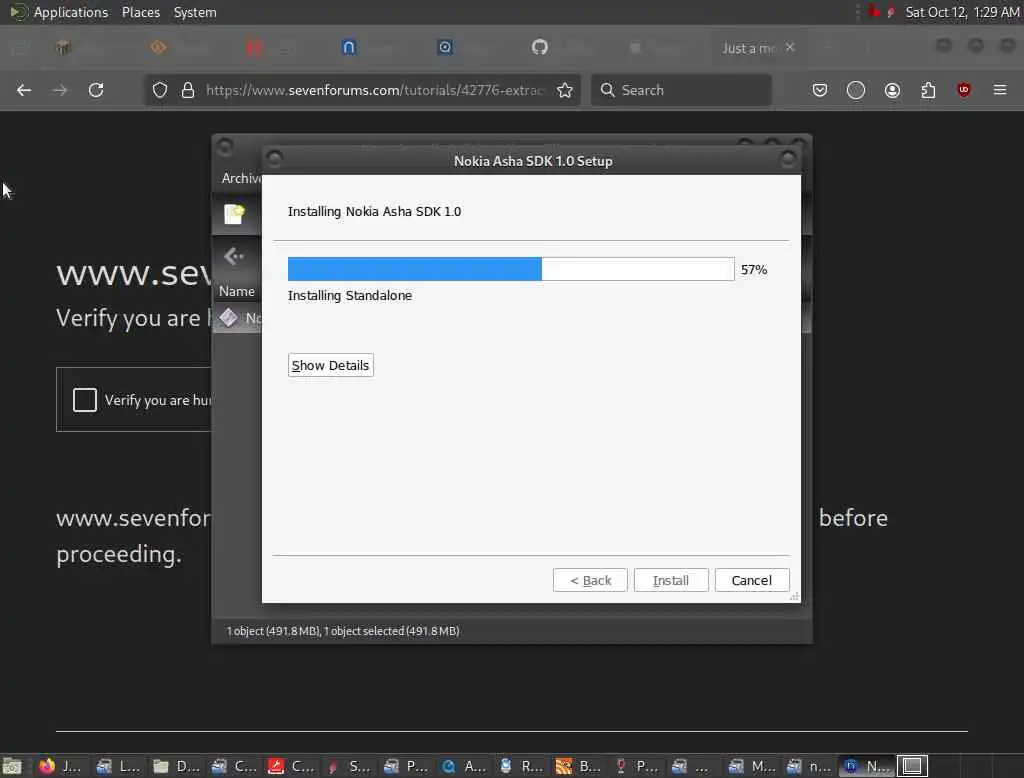This screenshot has height=778, width=1024.
Task: Switch to the orange diamond icon tab
Action: (x=158, y=47)
